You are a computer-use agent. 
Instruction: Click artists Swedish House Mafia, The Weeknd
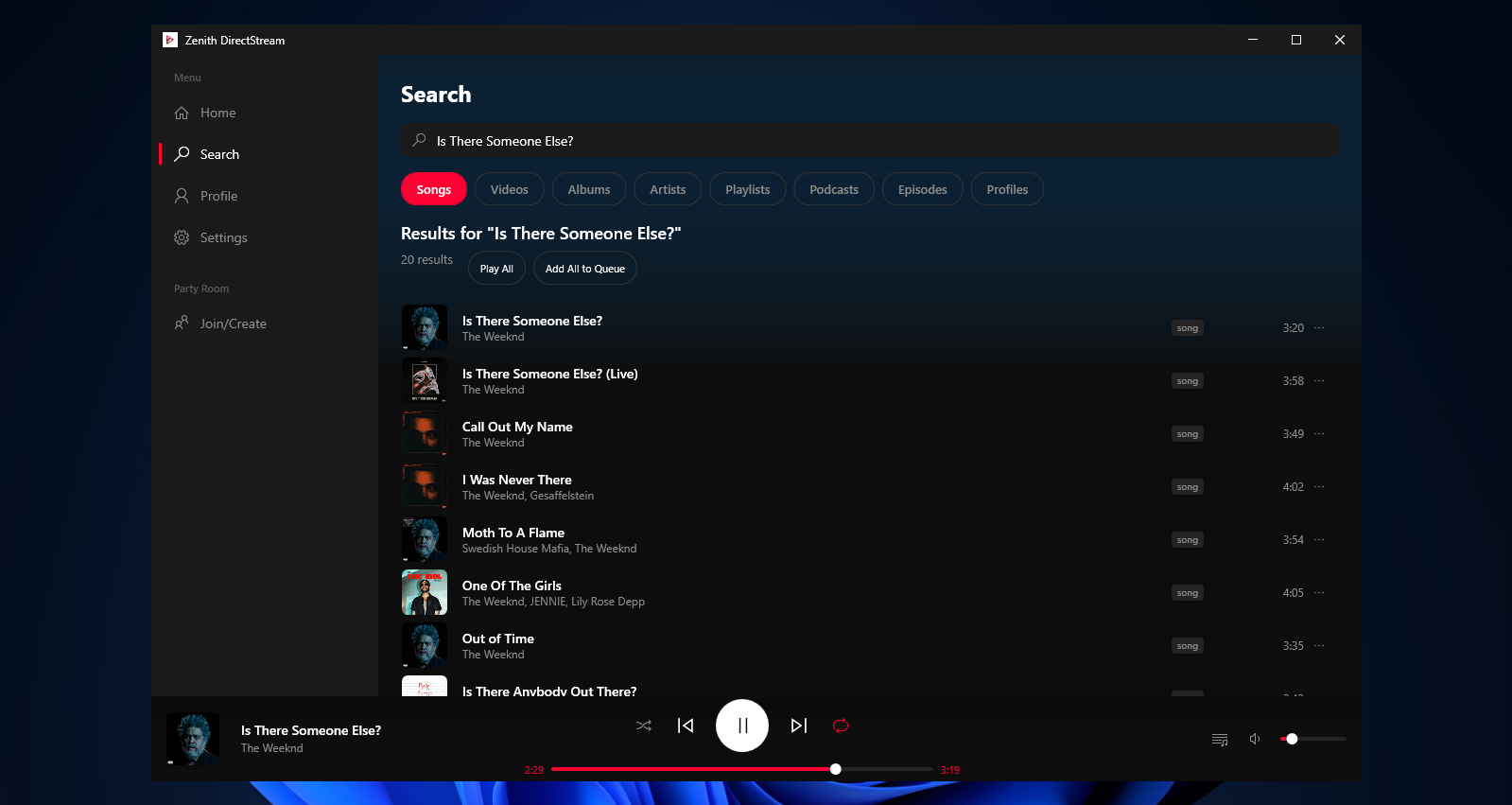click(x=549, y=549)
